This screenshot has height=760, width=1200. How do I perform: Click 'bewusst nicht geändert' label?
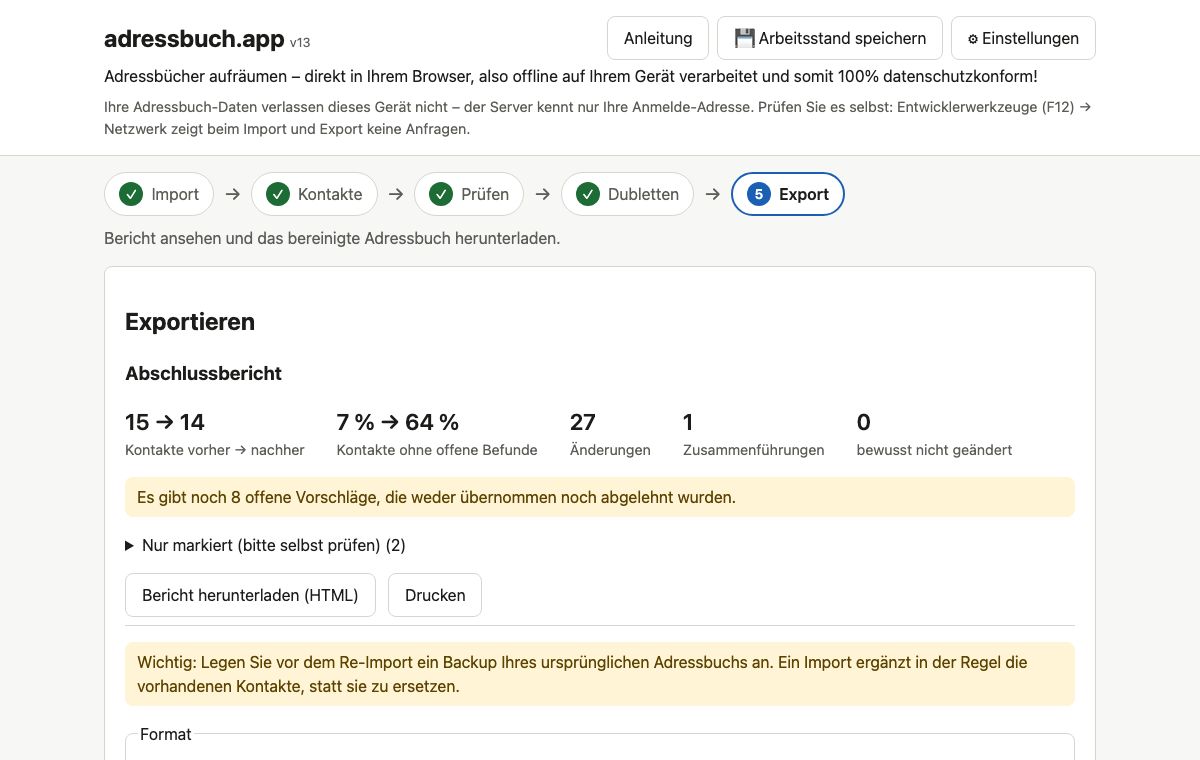[x=934, y=450]
